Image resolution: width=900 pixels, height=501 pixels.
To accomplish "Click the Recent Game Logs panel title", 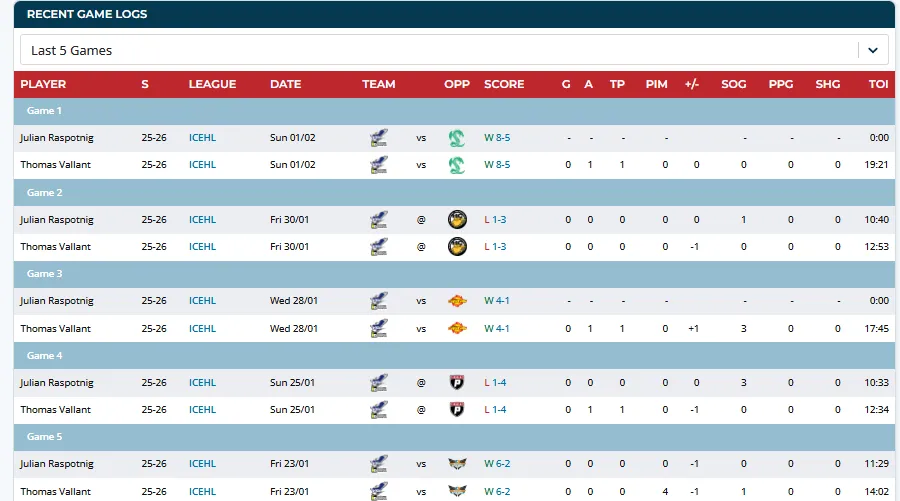I will [x=87, y=14].
